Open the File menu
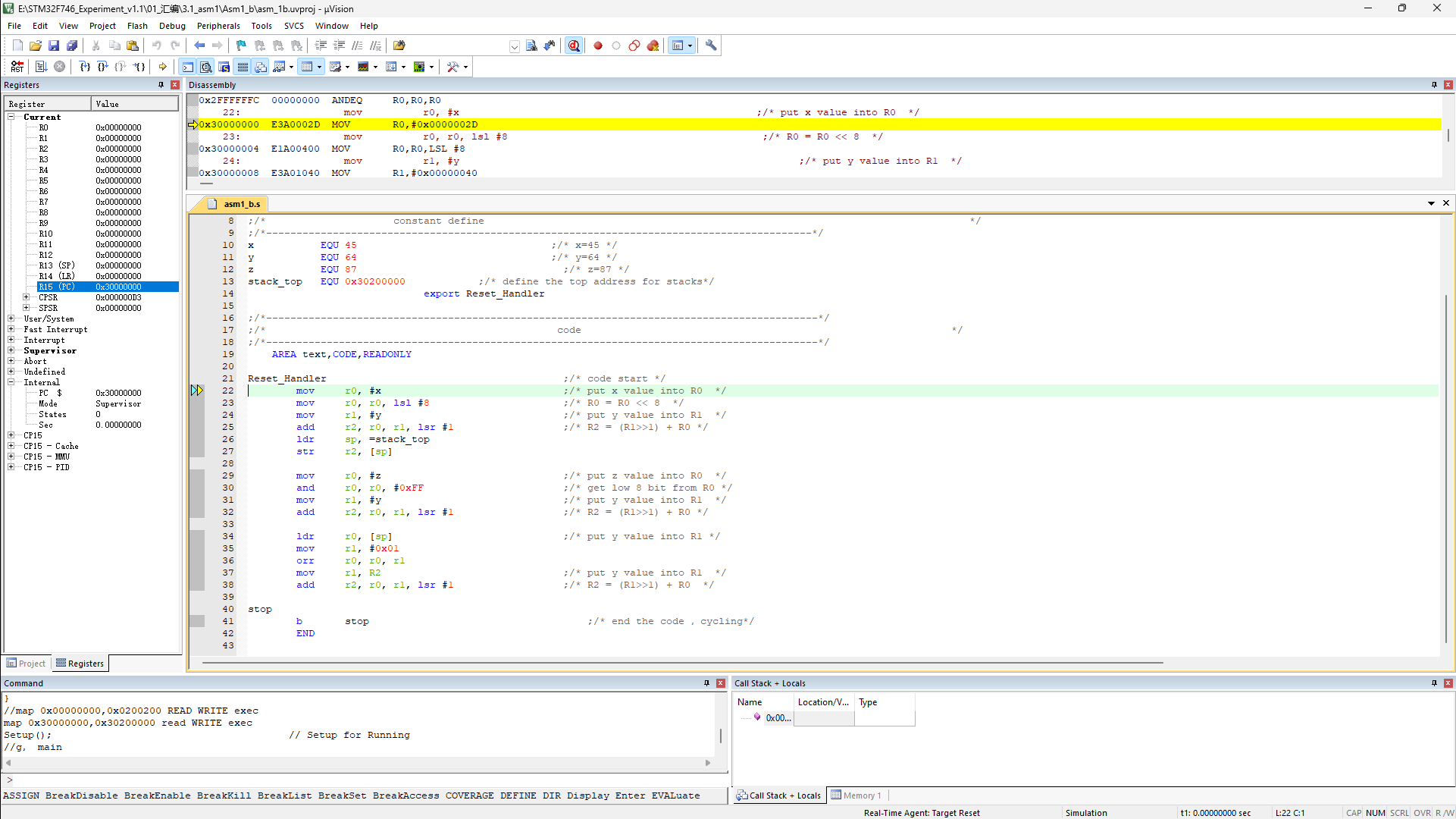Viewport: 1456px width, 819px height. [x=14, y=26]
